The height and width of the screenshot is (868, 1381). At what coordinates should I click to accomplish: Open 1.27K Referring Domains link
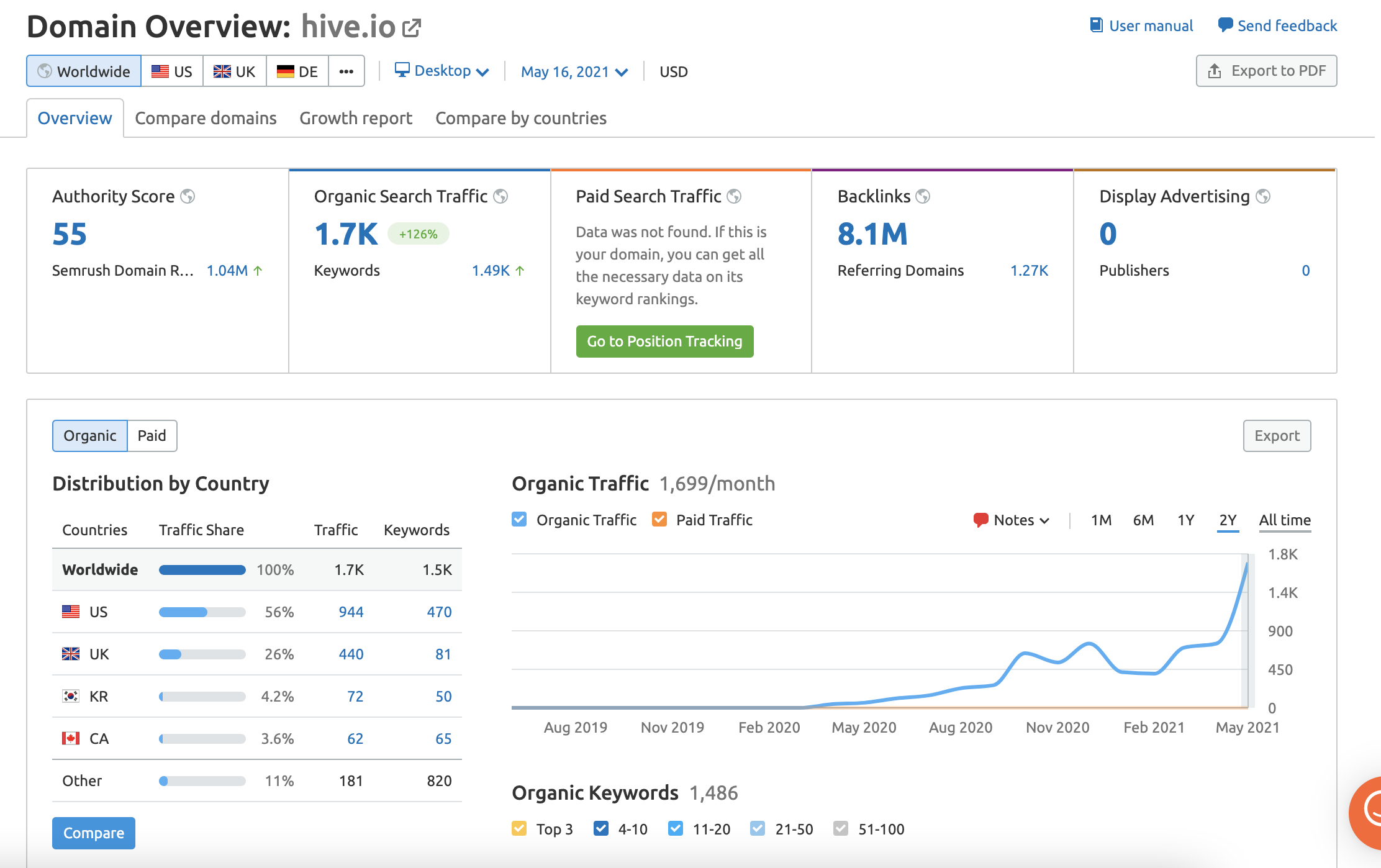coord(1029,271)
